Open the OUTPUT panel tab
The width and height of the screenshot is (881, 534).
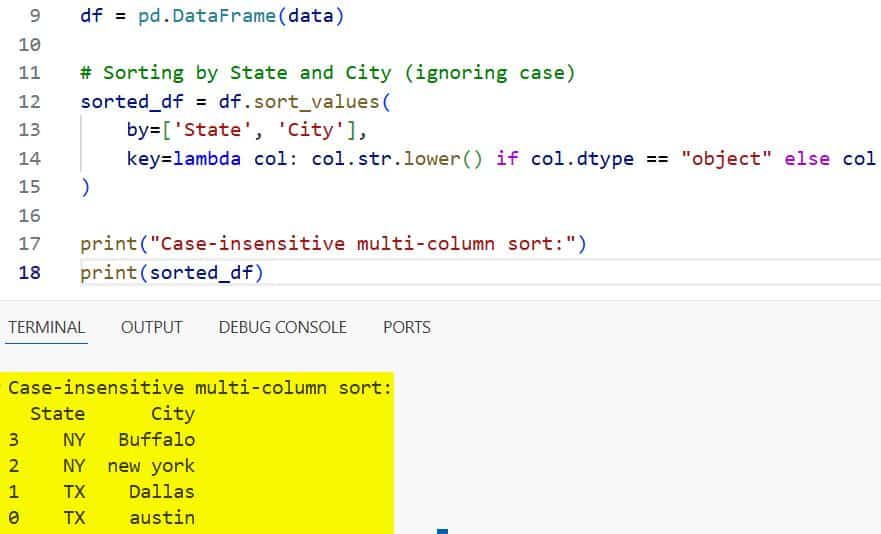[152, 327]
